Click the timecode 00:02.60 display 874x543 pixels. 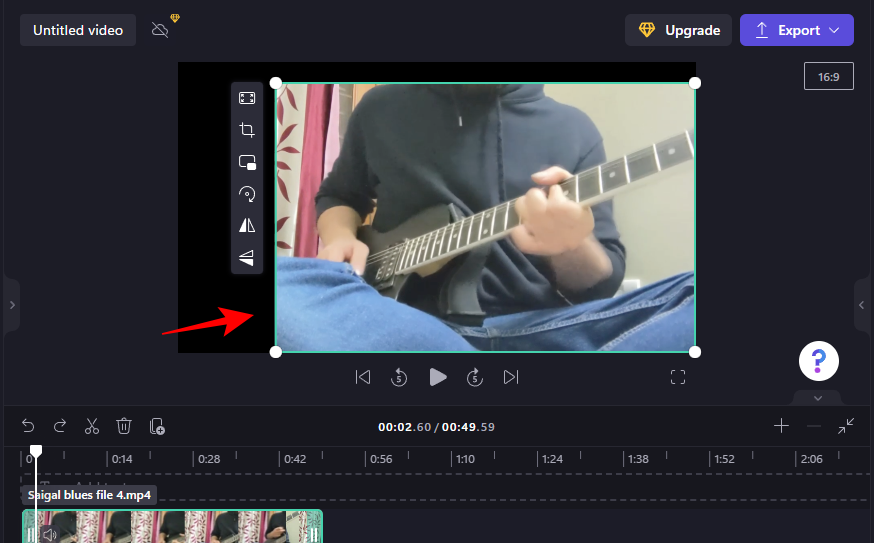click(x=404, y=427)
